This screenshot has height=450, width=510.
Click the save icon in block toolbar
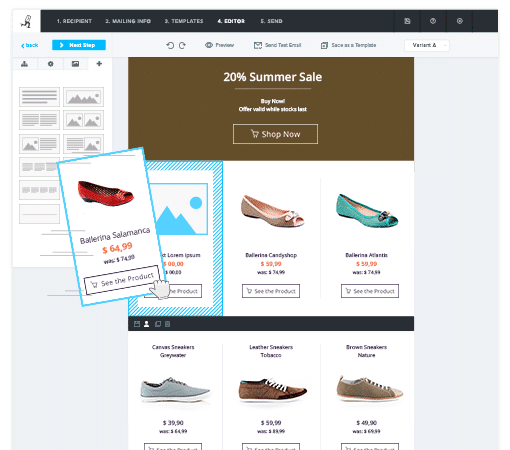coord(137,324)
